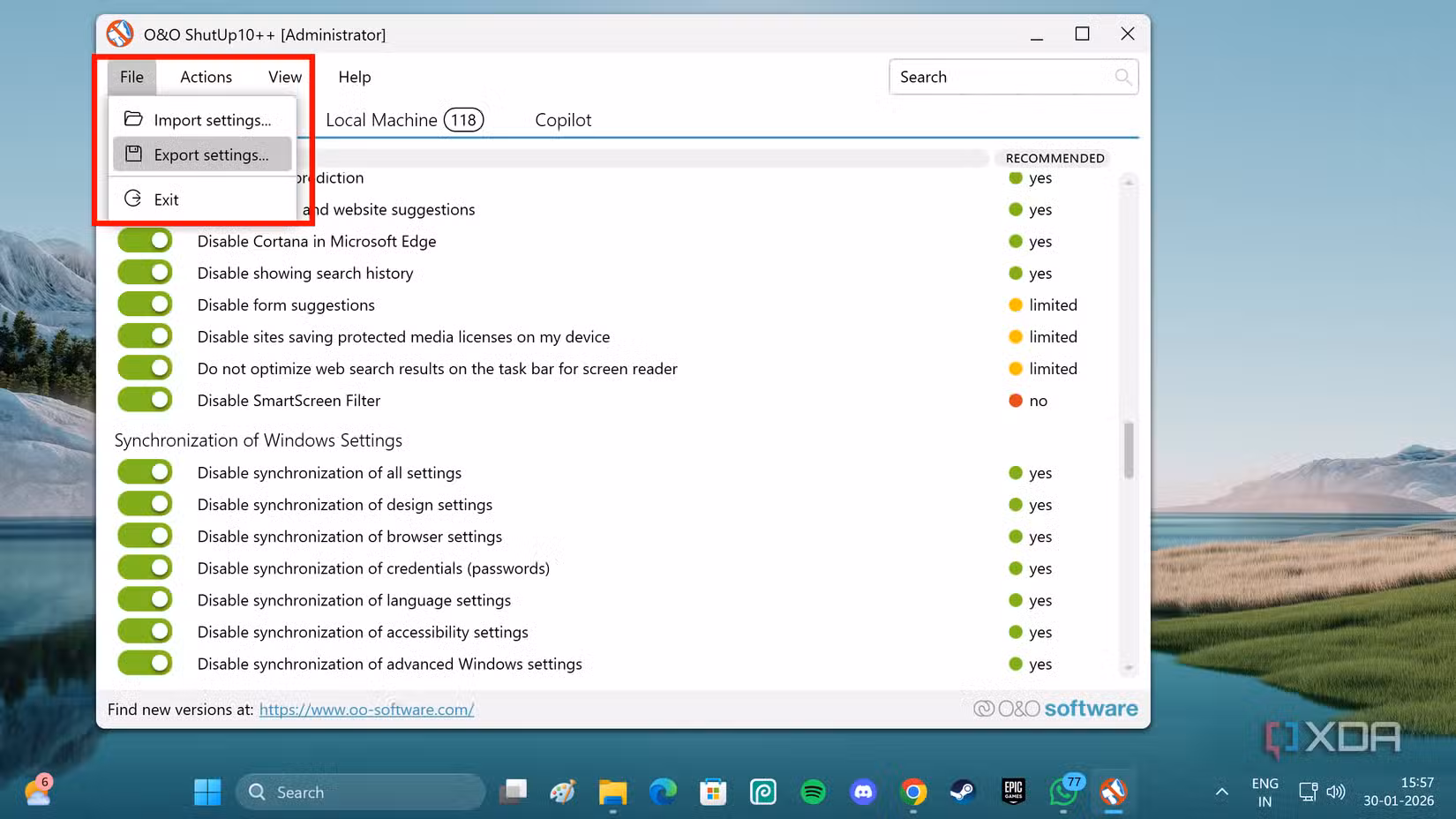Screen dimensions: 1456x819
Task: Switch to the Local Machine tab
Action: point(404,120)
